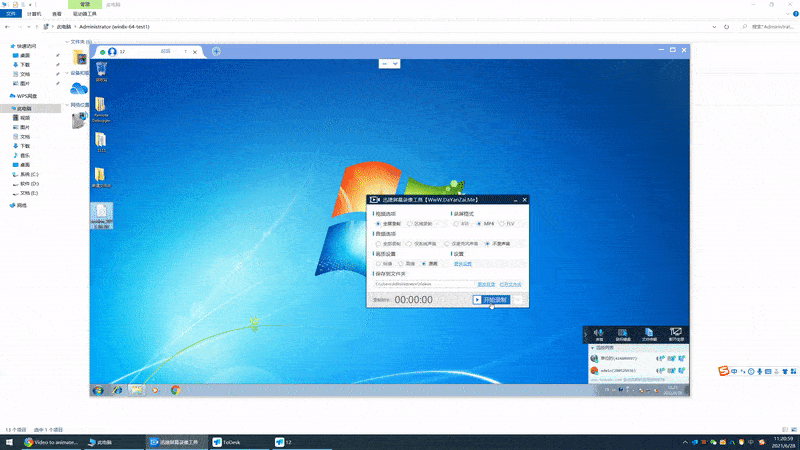800x450 pixels.
Task: Click 更改目录 change directory link
Action: click(x=486, y=284)
